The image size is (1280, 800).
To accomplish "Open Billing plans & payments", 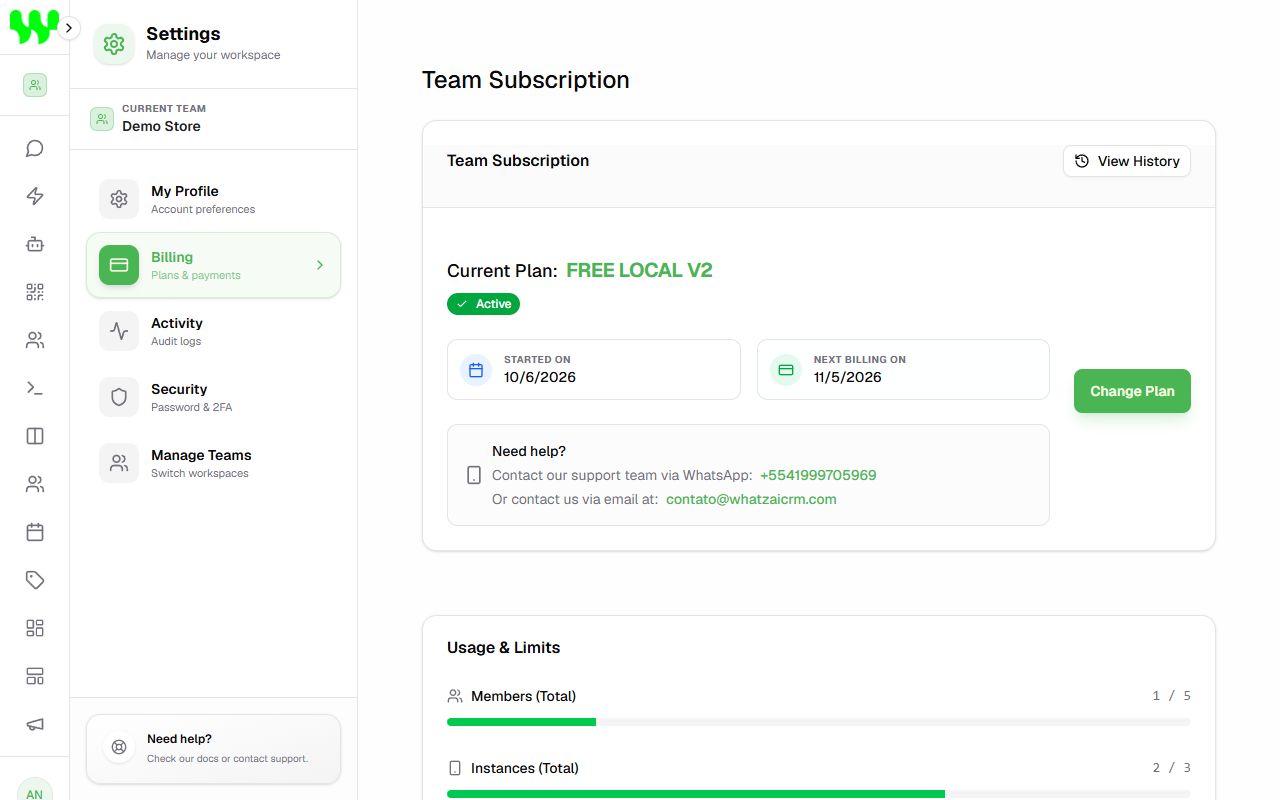I will (x=213, y=265).
